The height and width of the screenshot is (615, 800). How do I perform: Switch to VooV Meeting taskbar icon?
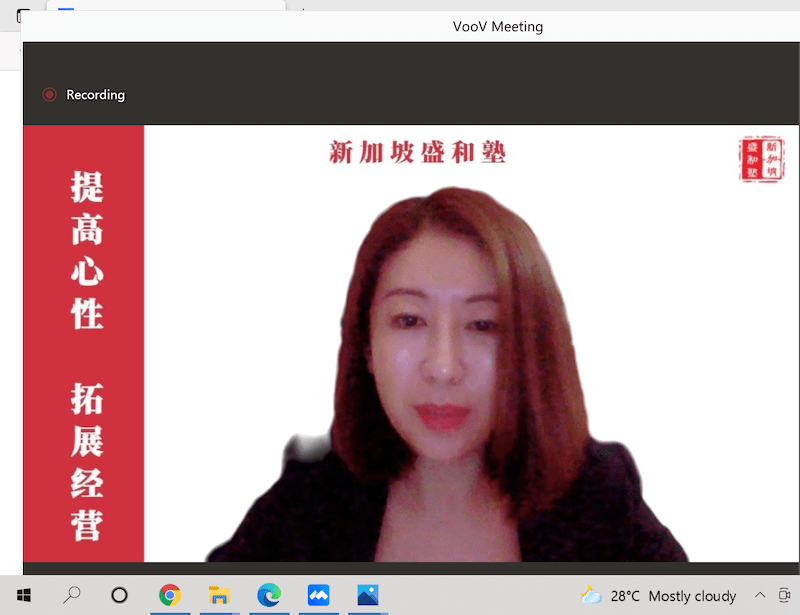pos(318,596)
